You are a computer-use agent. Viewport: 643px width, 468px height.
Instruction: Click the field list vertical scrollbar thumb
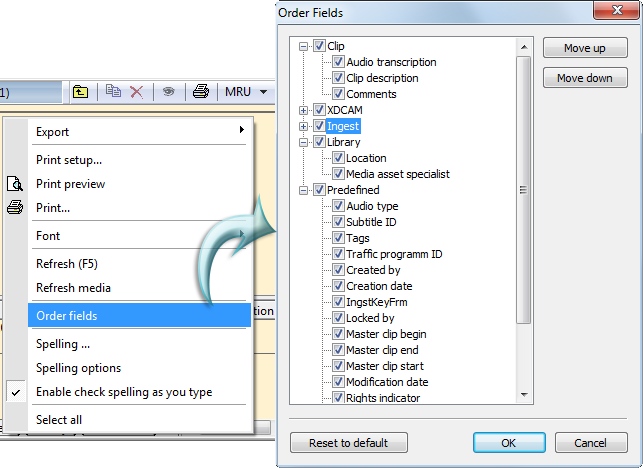(524, 190)
